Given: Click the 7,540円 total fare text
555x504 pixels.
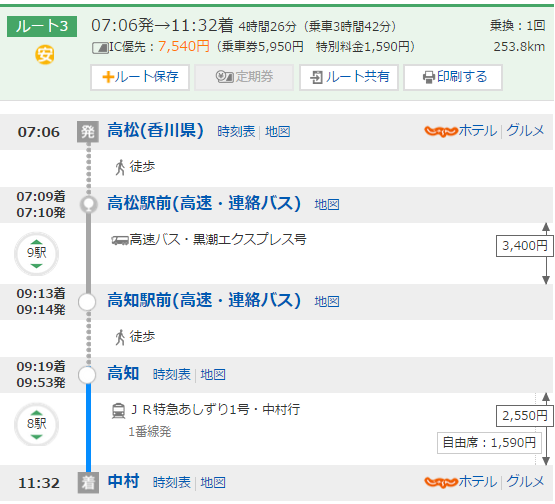Looking at the screenshot, I should click(184, 46).
